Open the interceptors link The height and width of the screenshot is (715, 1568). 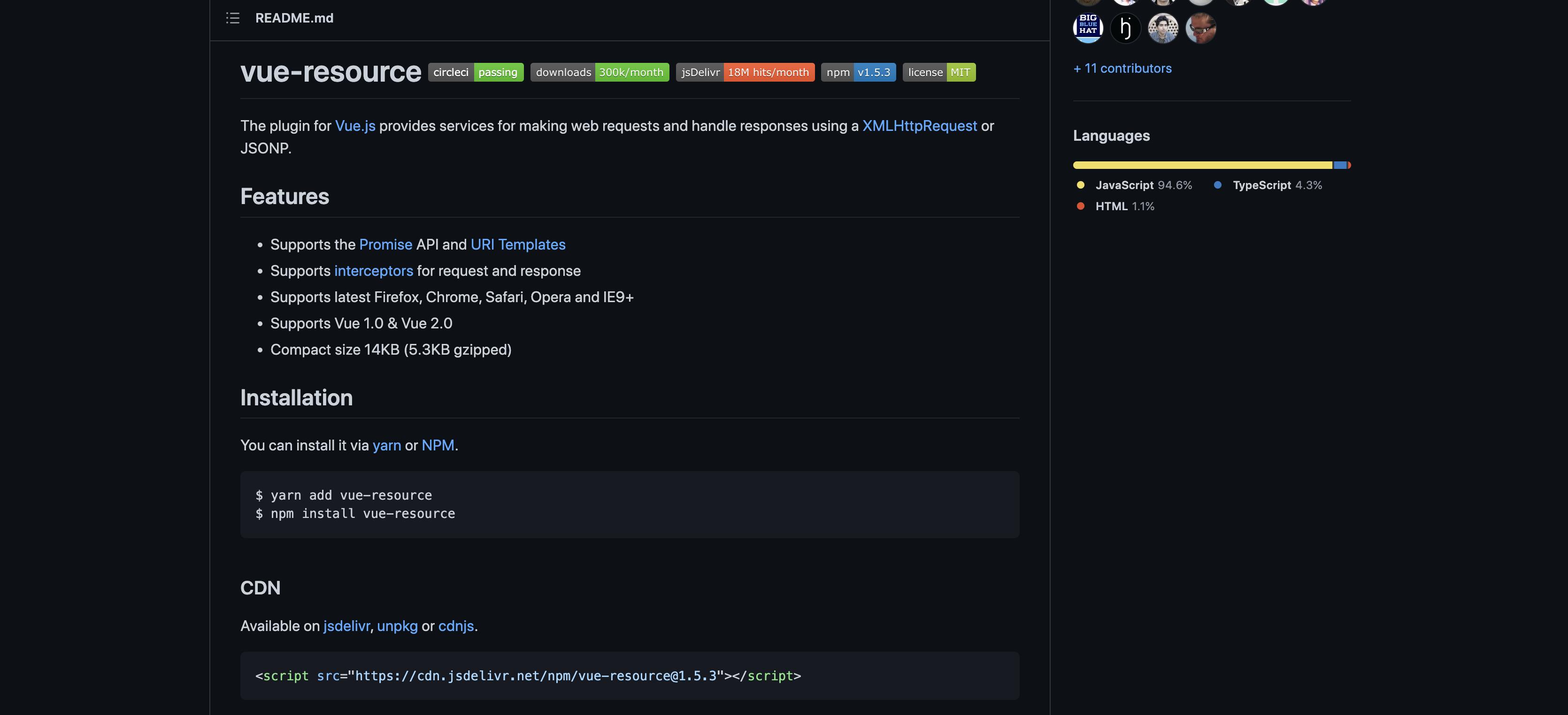[374, 271]
